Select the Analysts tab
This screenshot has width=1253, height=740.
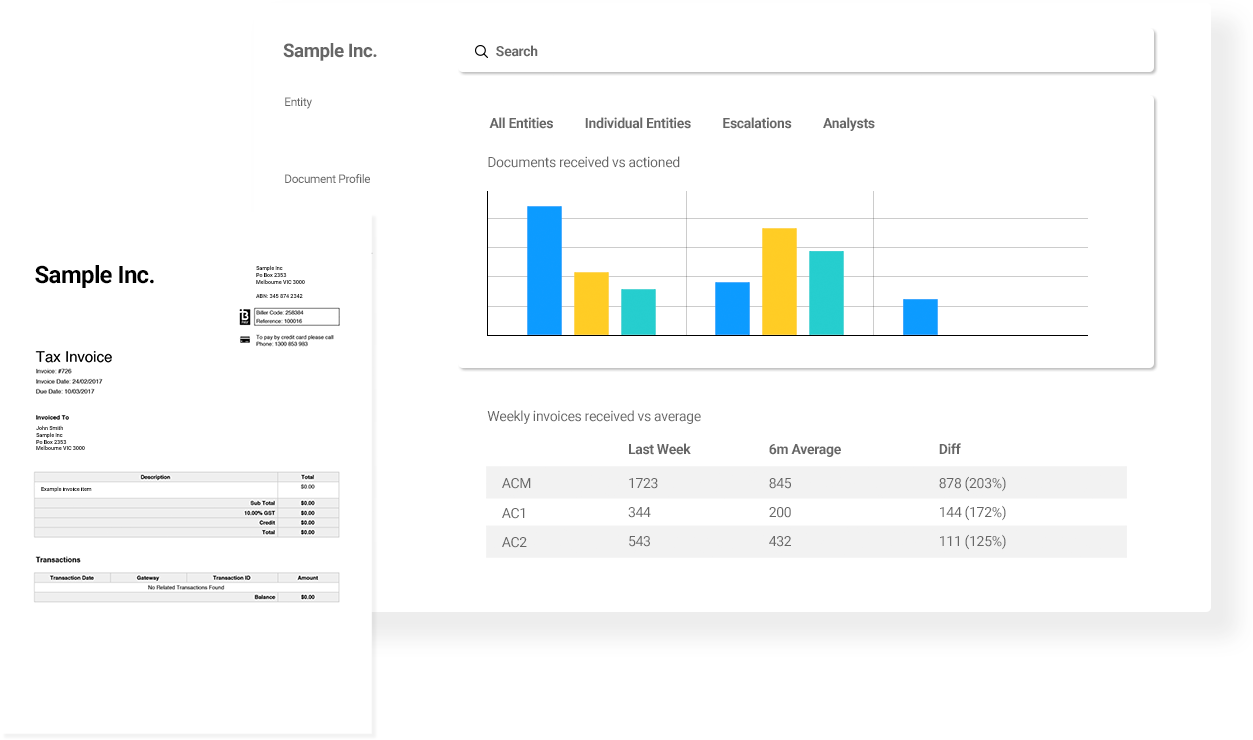tap(848, 123)
